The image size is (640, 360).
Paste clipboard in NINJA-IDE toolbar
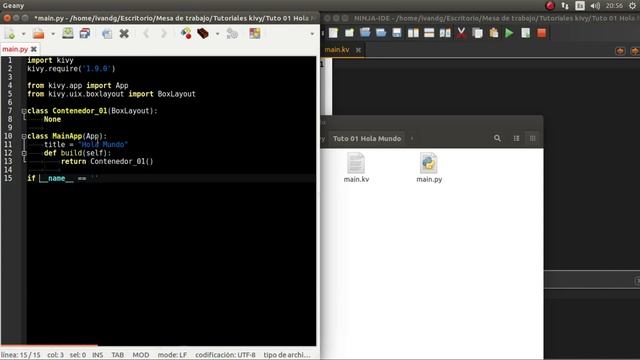(493, 33)
